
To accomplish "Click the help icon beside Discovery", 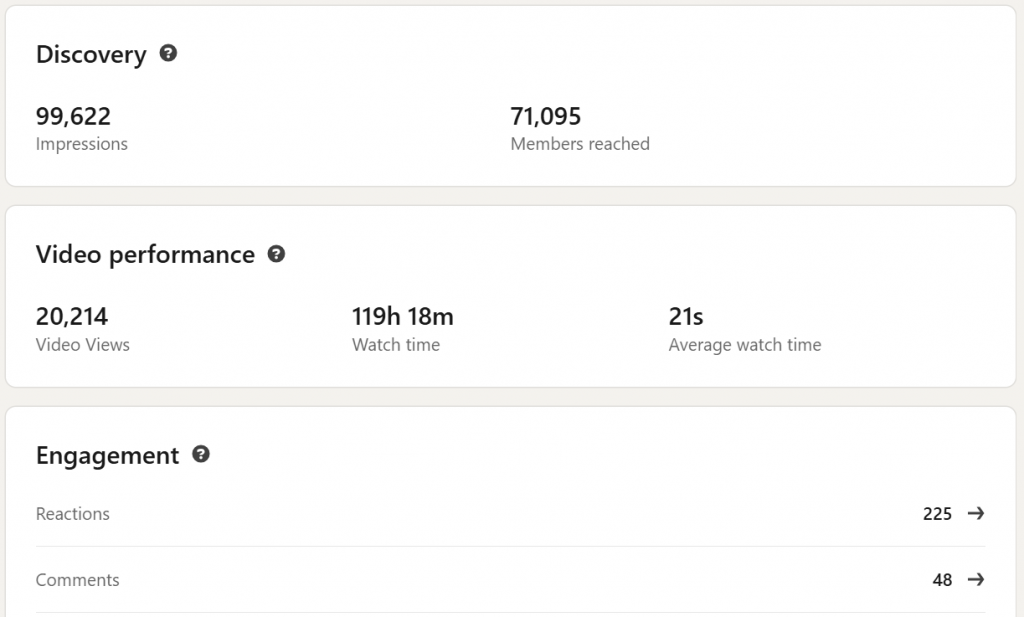I will 168,54.
